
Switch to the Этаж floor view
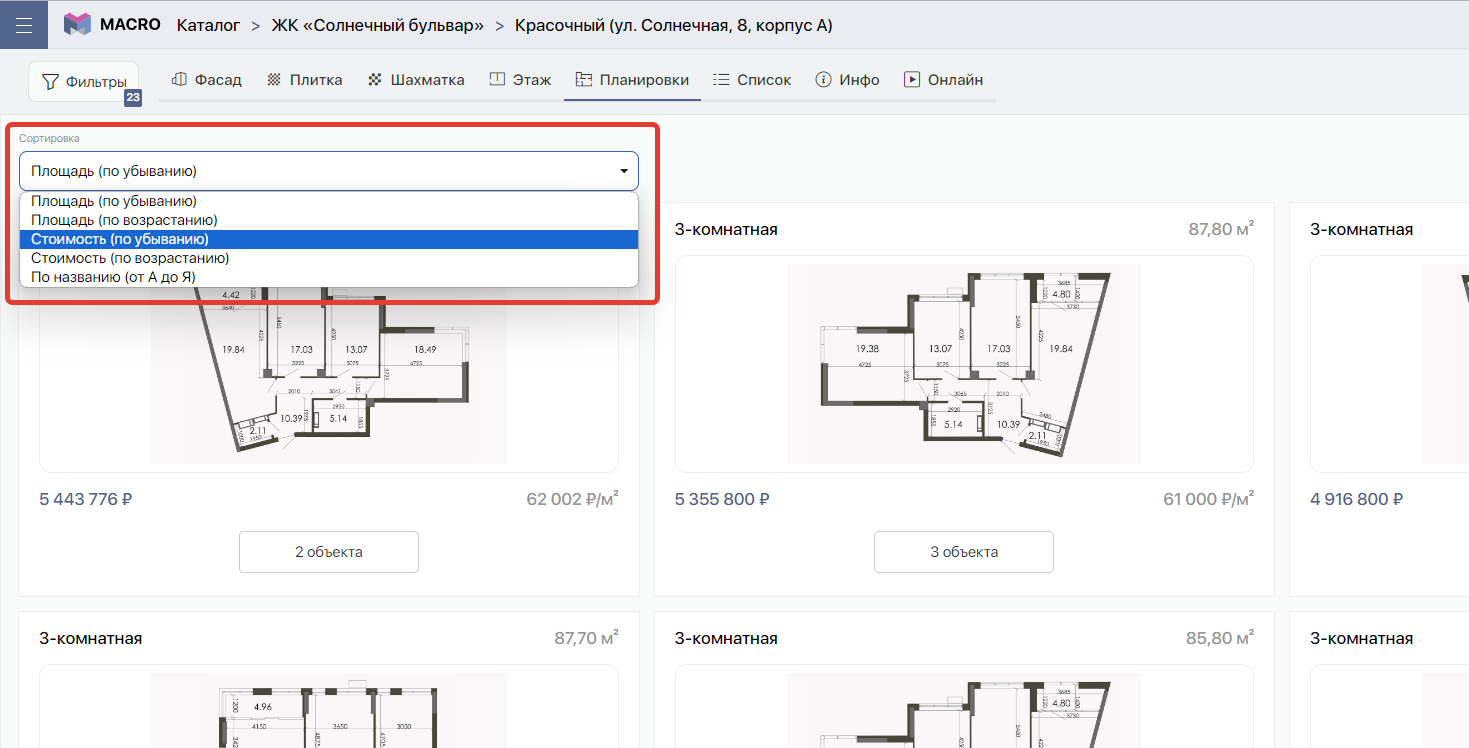pyautogui.click(x=520, y=80)
